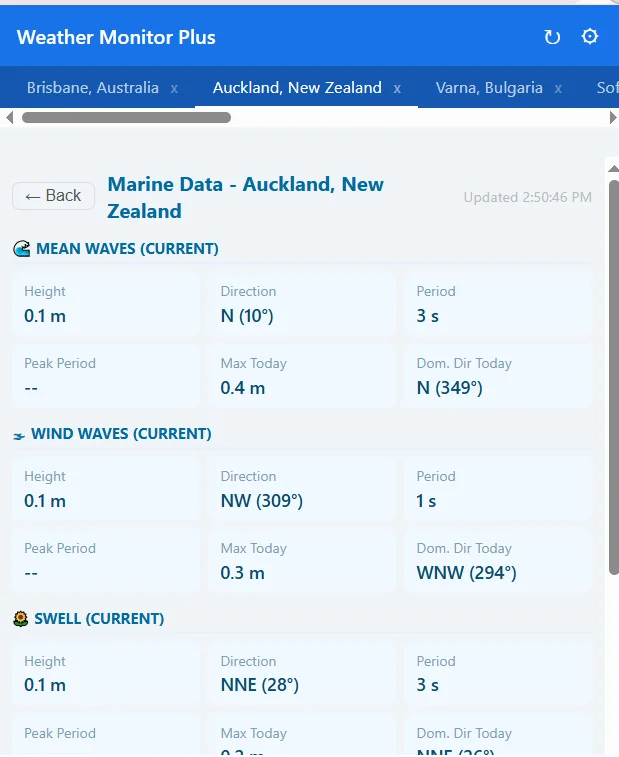
Task: Close the Auckland, New Zealand tab
Action: point(397,88)
